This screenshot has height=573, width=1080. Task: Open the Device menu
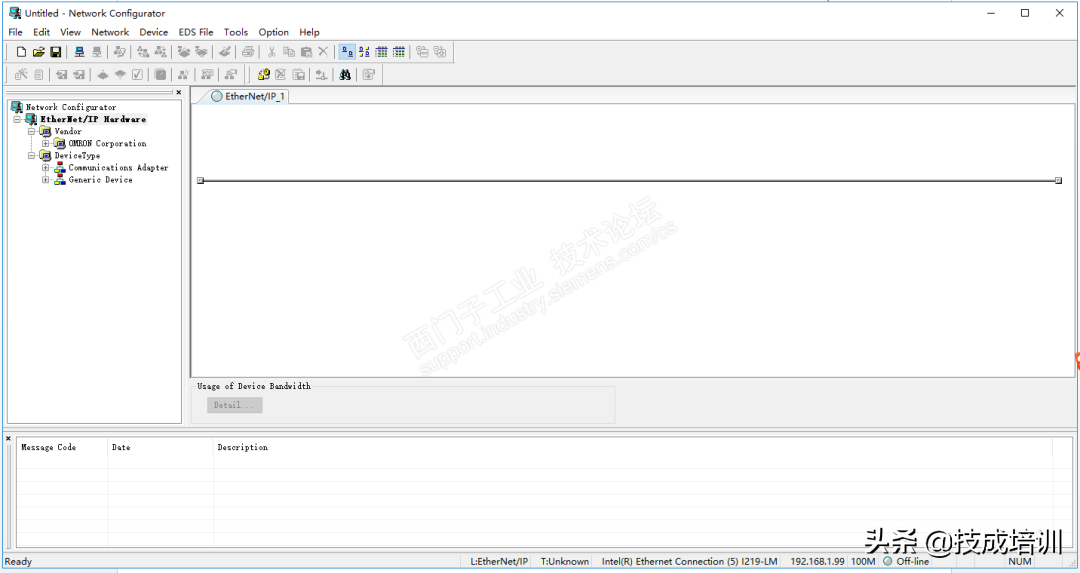tap(154, 32)
